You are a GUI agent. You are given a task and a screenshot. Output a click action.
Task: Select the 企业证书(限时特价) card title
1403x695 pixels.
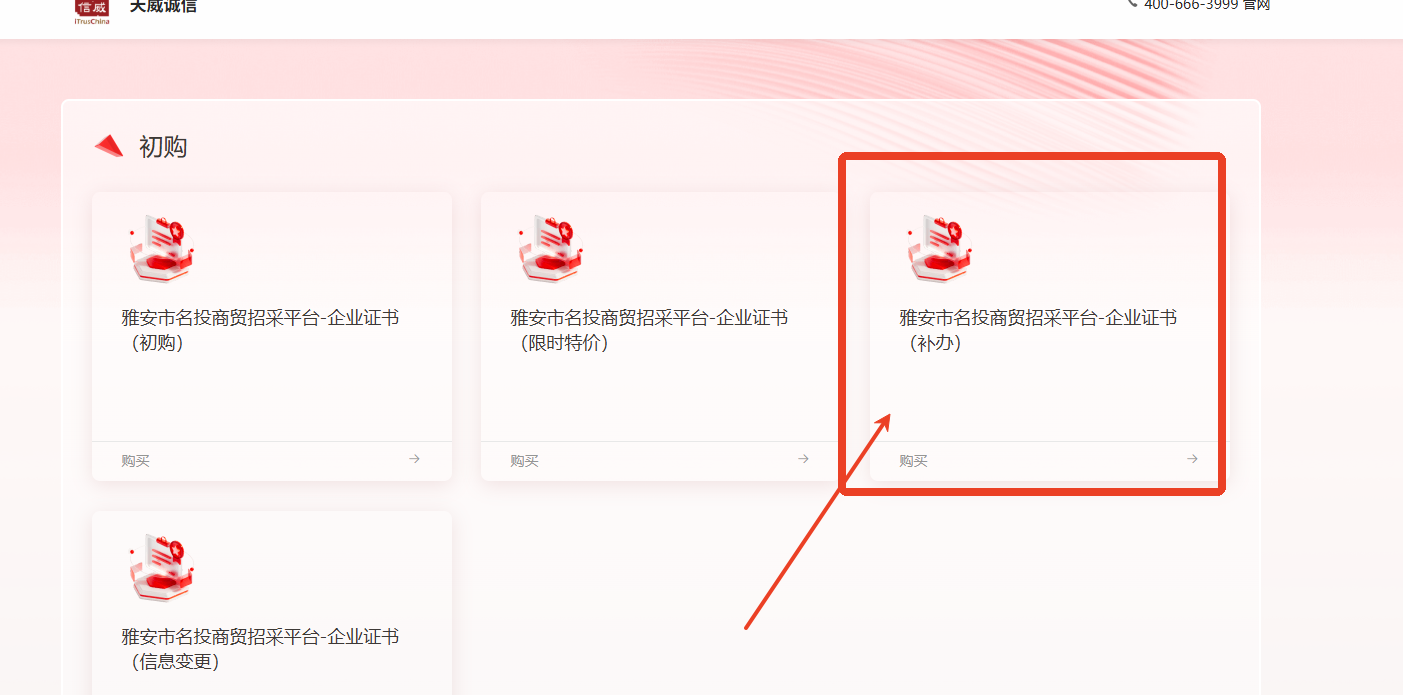tap(649, 330)
